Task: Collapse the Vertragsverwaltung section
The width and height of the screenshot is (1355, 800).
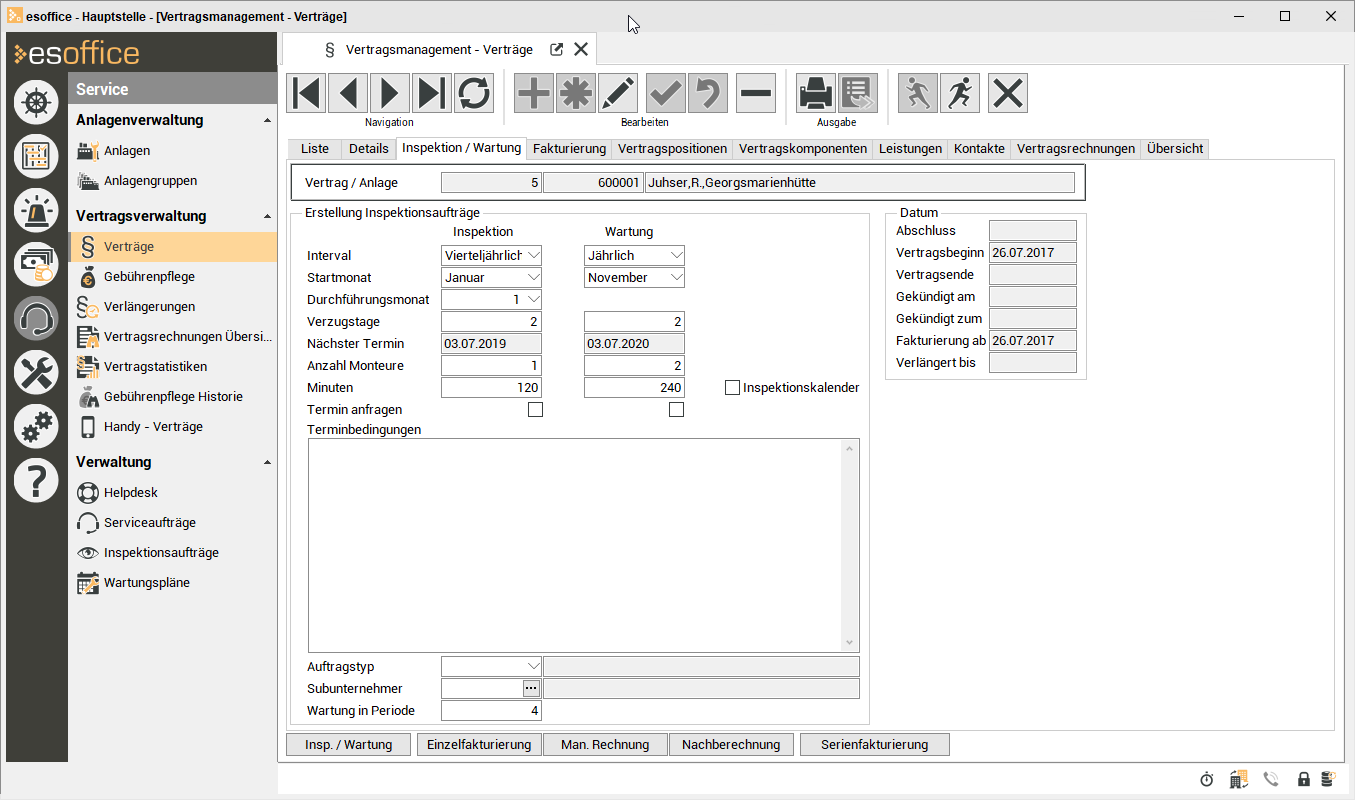Action: [266, 217]
